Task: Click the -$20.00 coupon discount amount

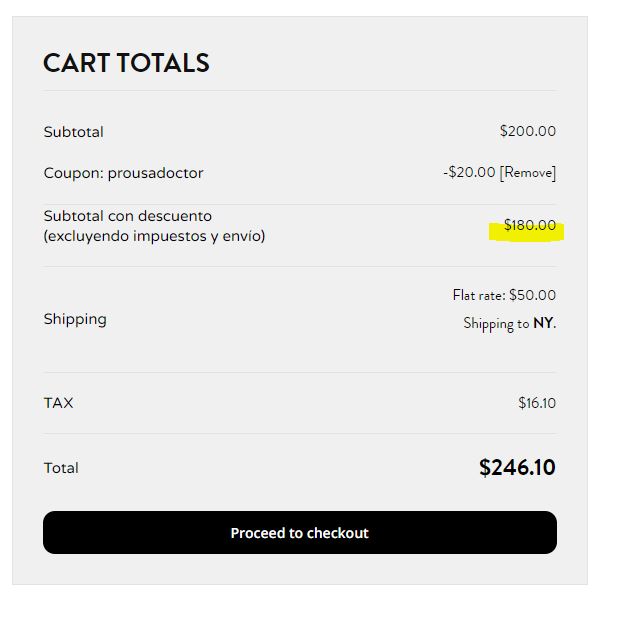Action: (x=469, y=172)
